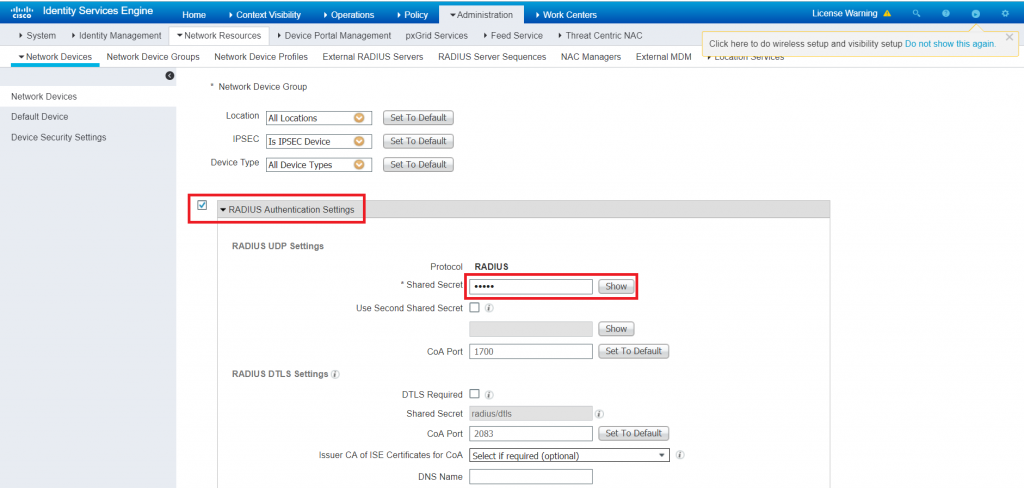
Task: Click the DNS Name input field
Action: click(530, 477)
